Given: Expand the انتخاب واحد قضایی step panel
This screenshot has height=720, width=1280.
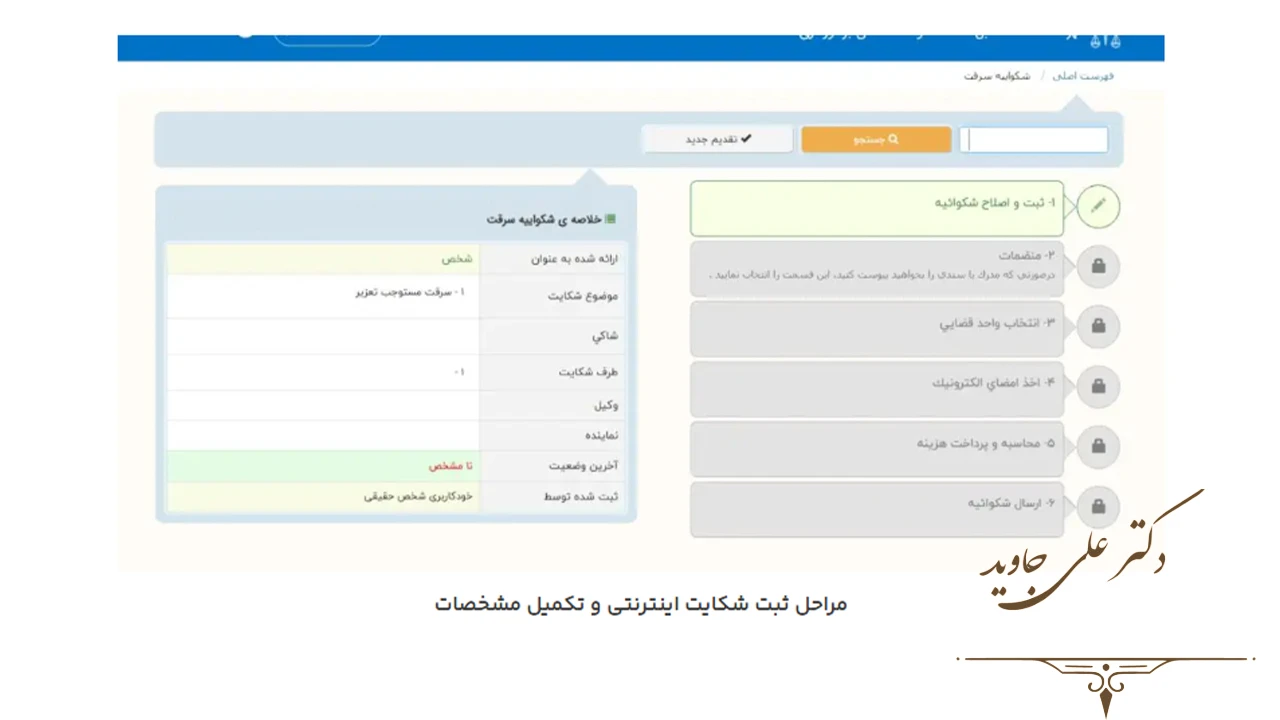Looking at the screenshot, I should 877,326.
